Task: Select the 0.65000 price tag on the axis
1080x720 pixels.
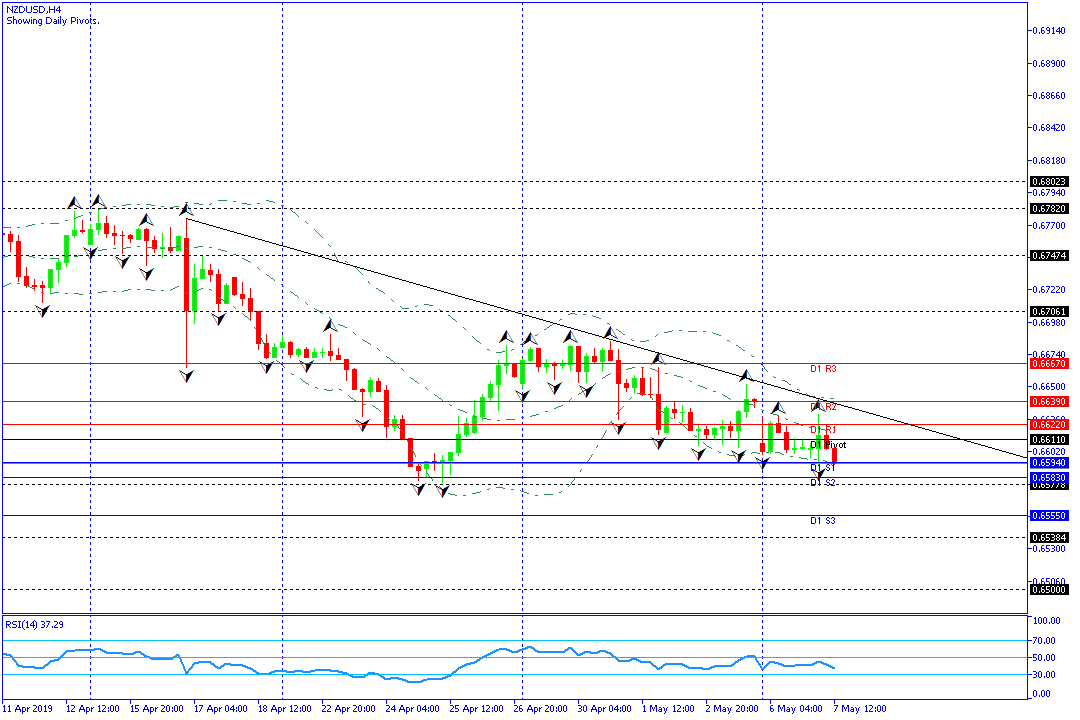Action: coord(1048,589)
